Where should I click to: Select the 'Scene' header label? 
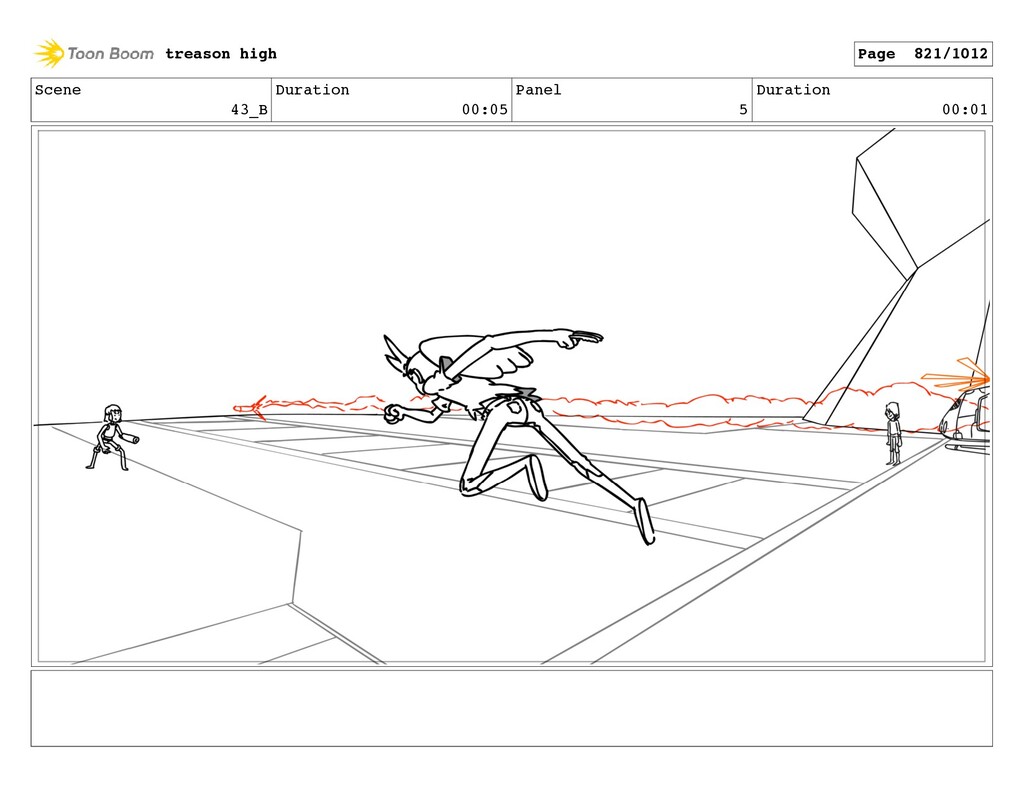coord(58,89)
